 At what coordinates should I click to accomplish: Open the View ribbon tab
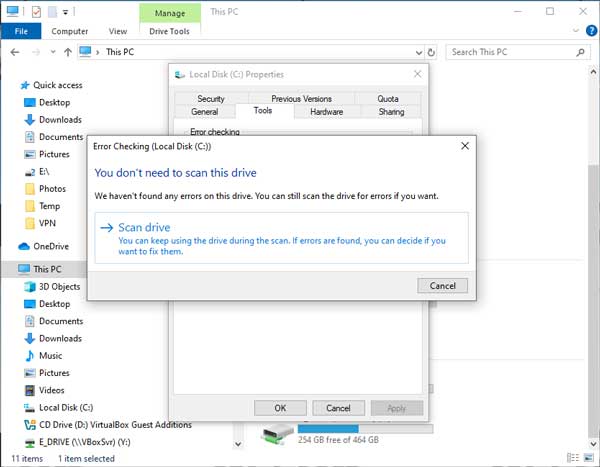tap(118, 31)
